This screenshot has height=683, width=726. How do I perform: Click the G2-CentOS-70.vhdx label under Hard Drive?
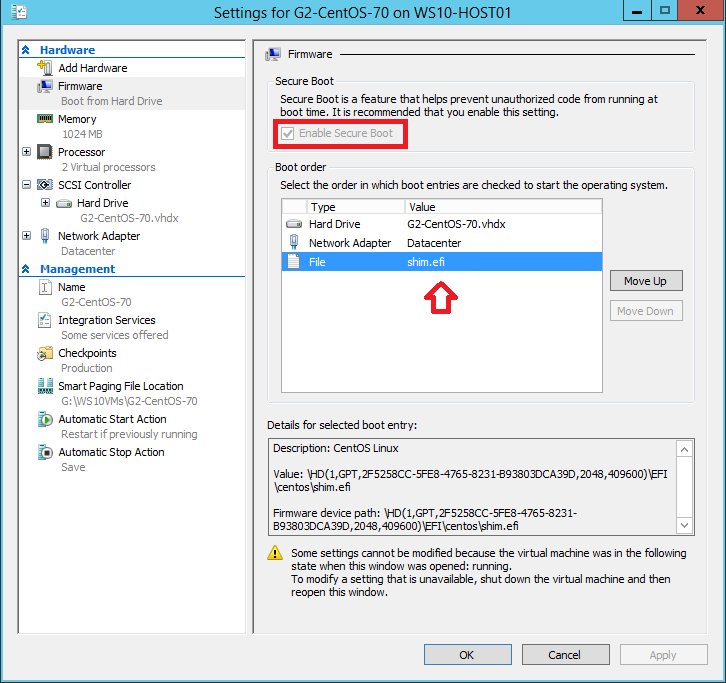pyautogui.click(x=129, y=218)
